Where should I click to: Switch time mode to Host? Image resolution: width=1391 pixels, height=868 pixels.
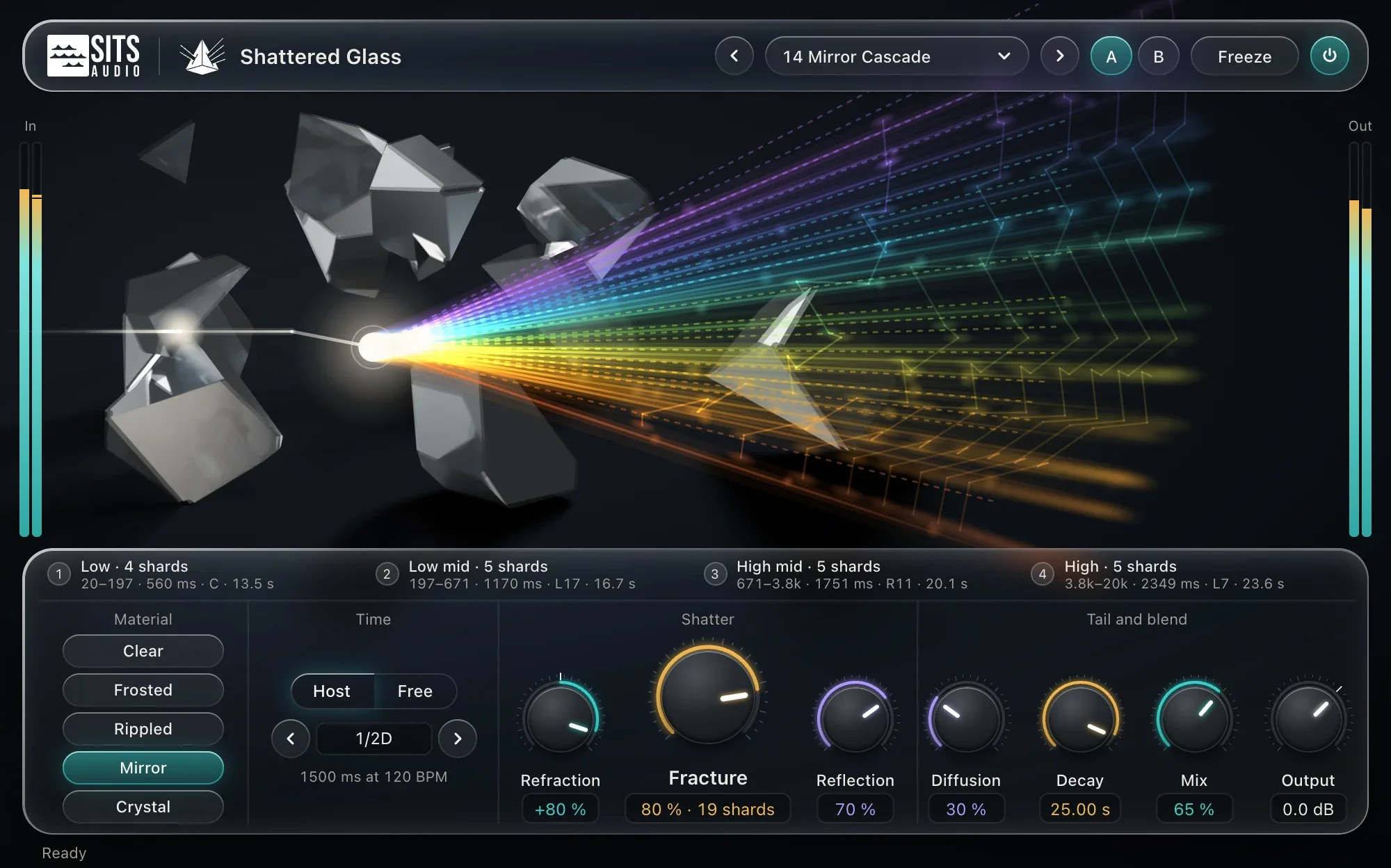click(332, 691)
